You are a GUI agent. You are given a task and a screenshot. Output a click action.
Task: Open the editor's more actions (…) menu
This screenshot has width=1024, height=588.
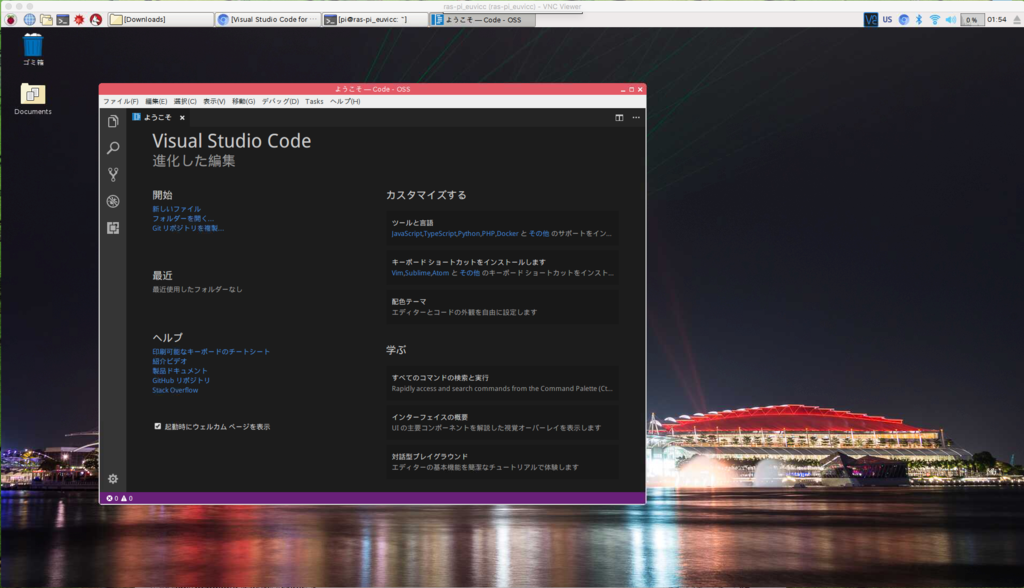click(x=636, y=118)
